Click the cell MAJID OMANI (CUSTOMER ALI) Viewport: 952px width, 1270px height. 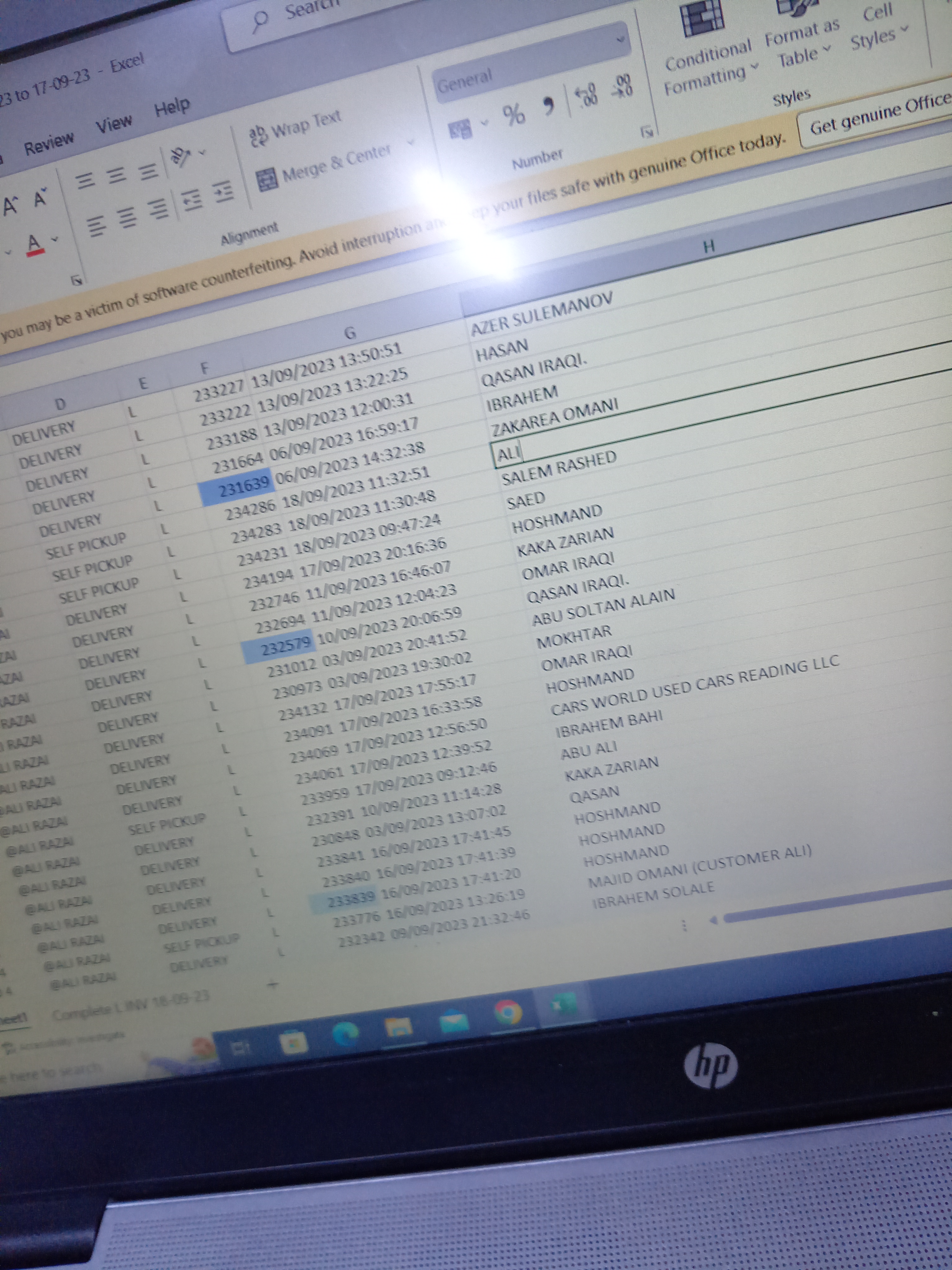[x=699, y=866]
